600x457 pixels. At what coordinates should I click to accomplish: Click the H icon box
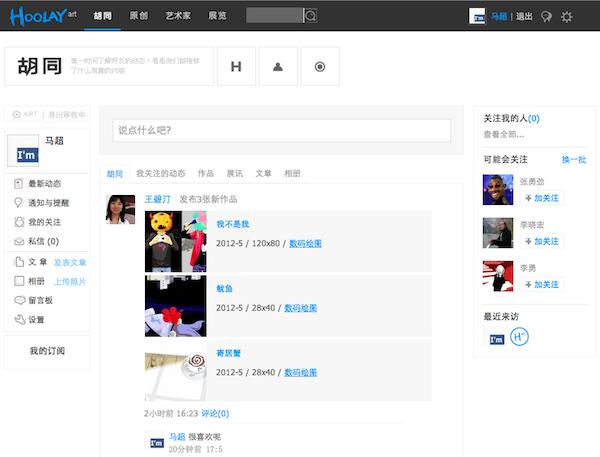[236, 67]
